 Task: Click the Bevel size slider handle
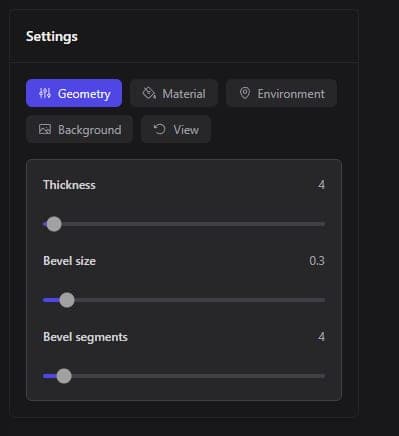(x=67, y=300)
